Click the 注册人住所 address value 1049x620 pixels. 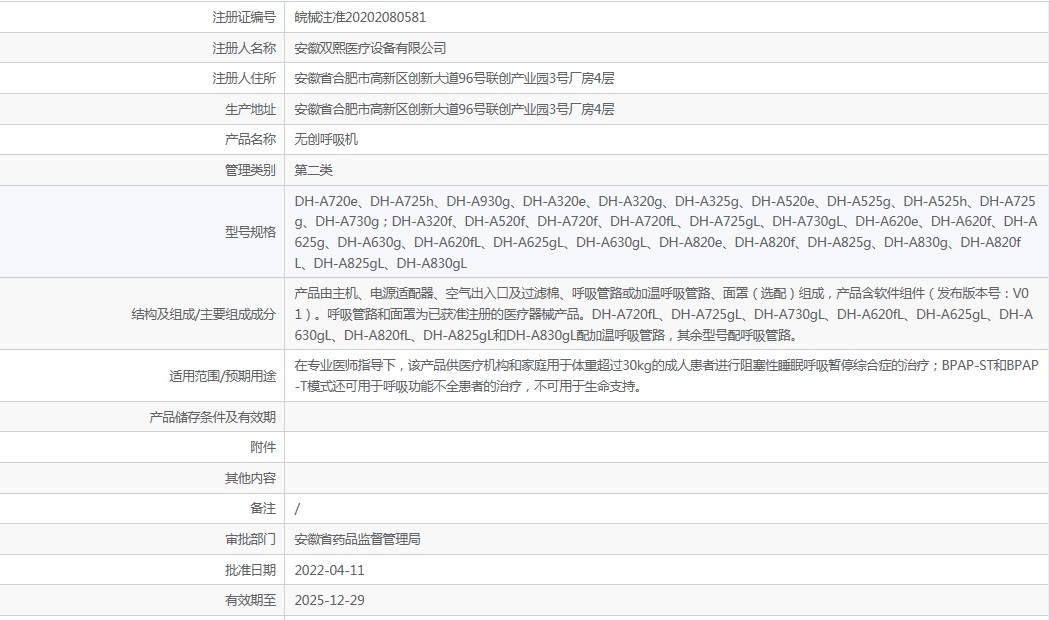[x=454, y=78]
